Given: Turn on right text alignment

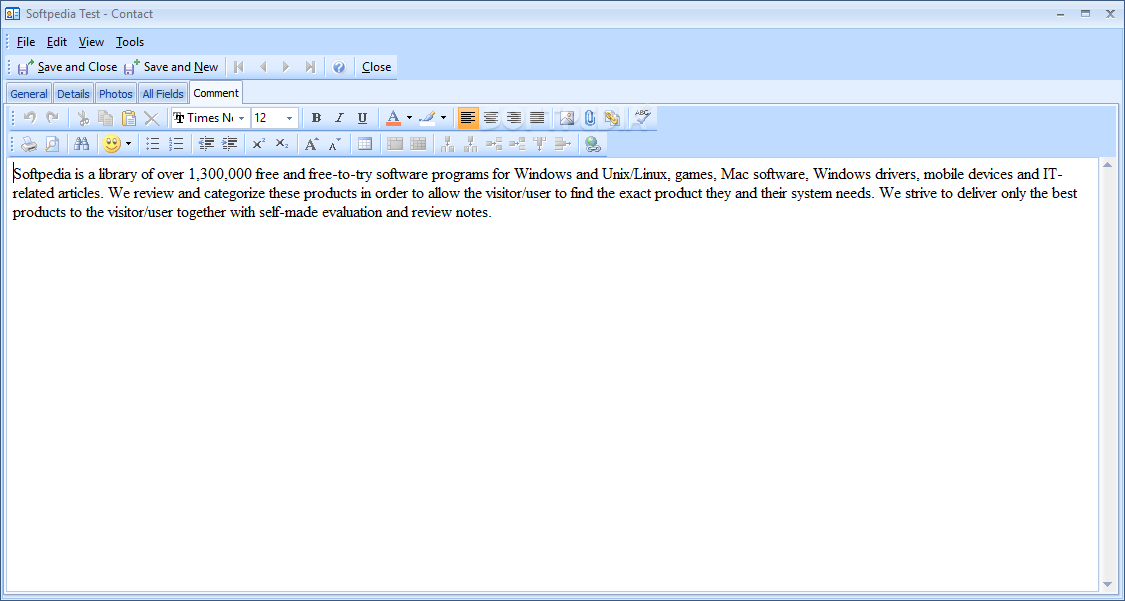Looking at the screenshot, I should point(514,118).
